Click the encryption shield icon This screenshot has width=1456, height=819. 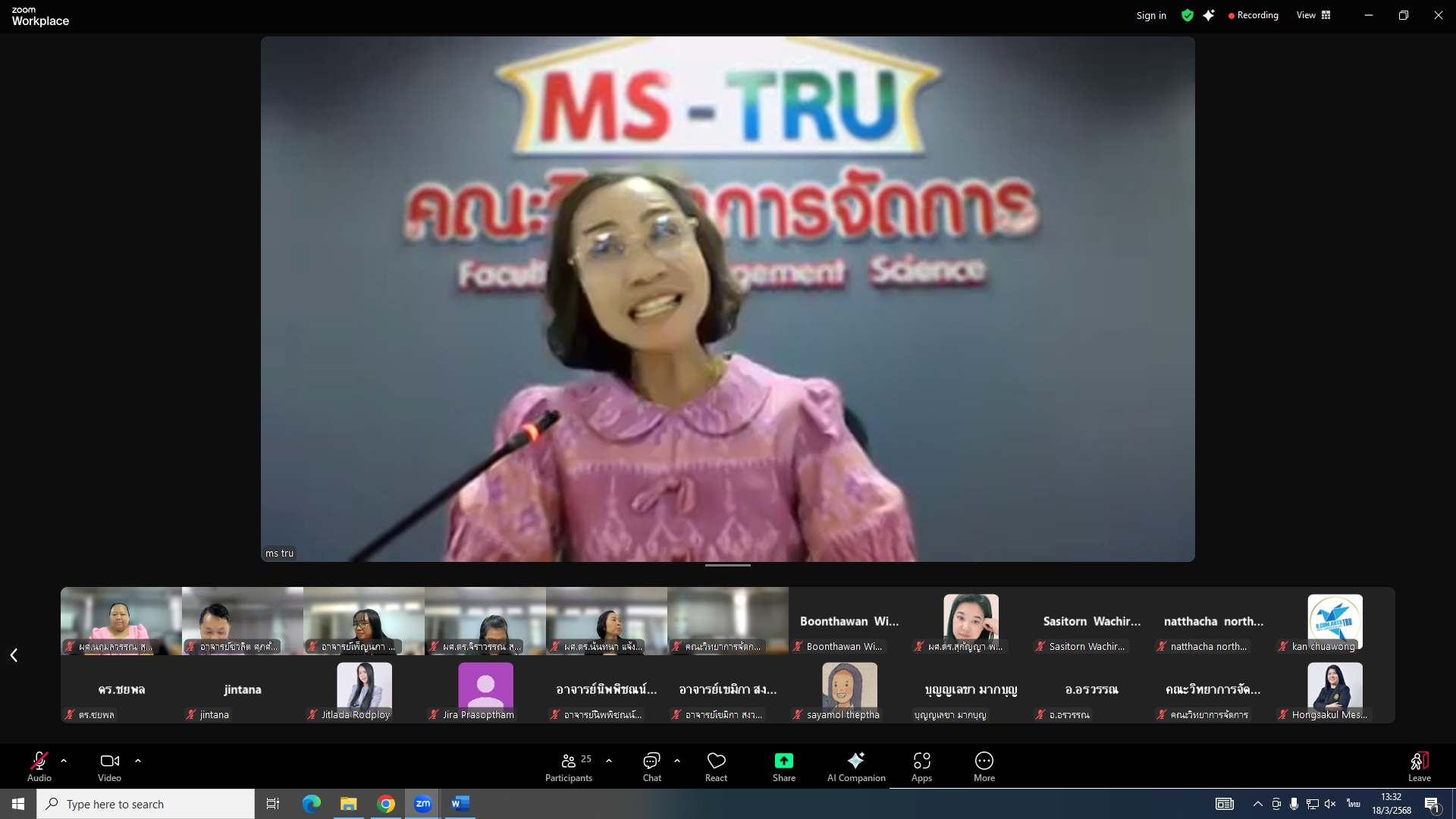coord(1188,15)
